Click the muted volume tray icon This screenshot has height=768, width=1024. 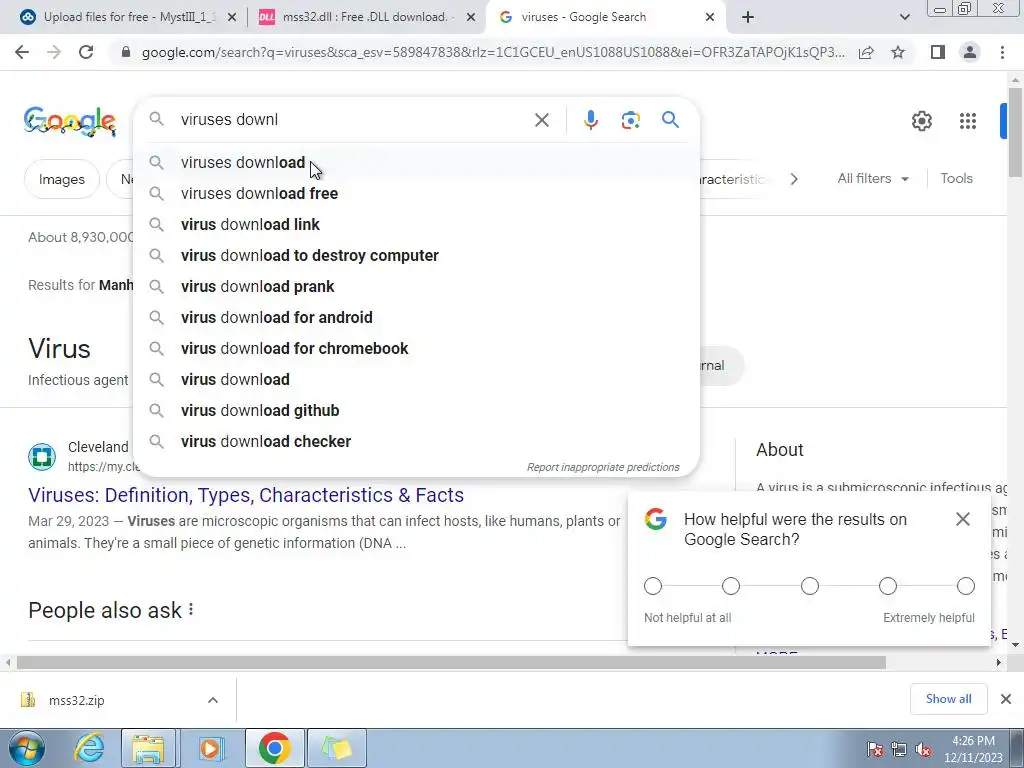tap(923, 750)
